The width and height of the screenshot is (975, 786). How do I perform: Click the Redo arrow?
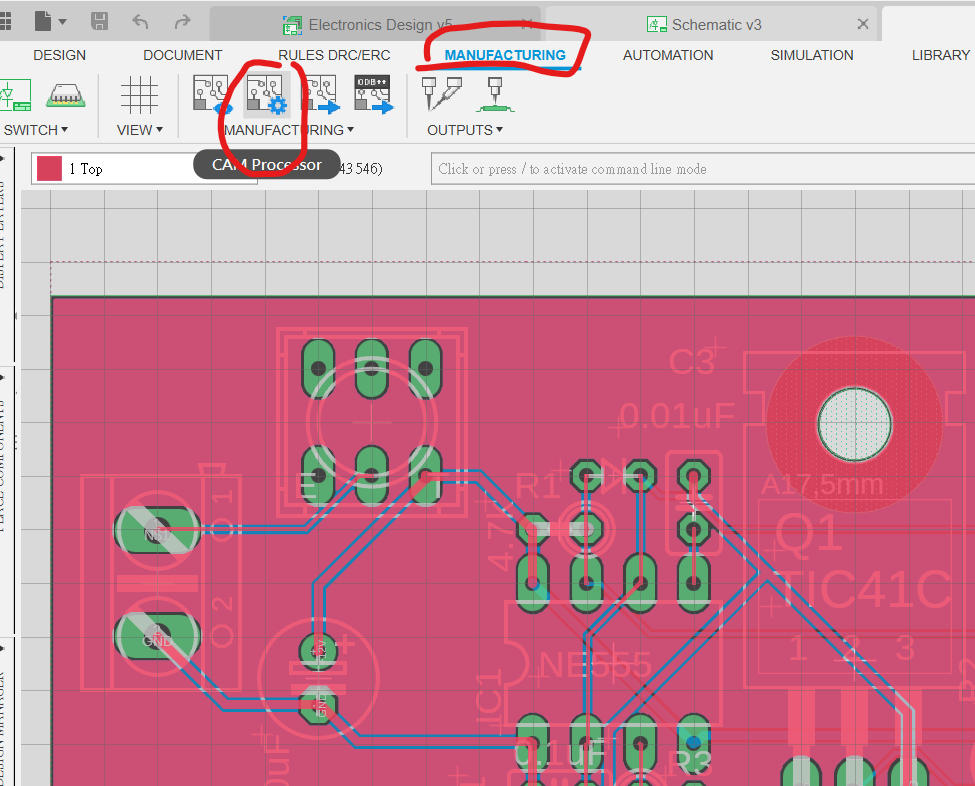click(182, 22)
